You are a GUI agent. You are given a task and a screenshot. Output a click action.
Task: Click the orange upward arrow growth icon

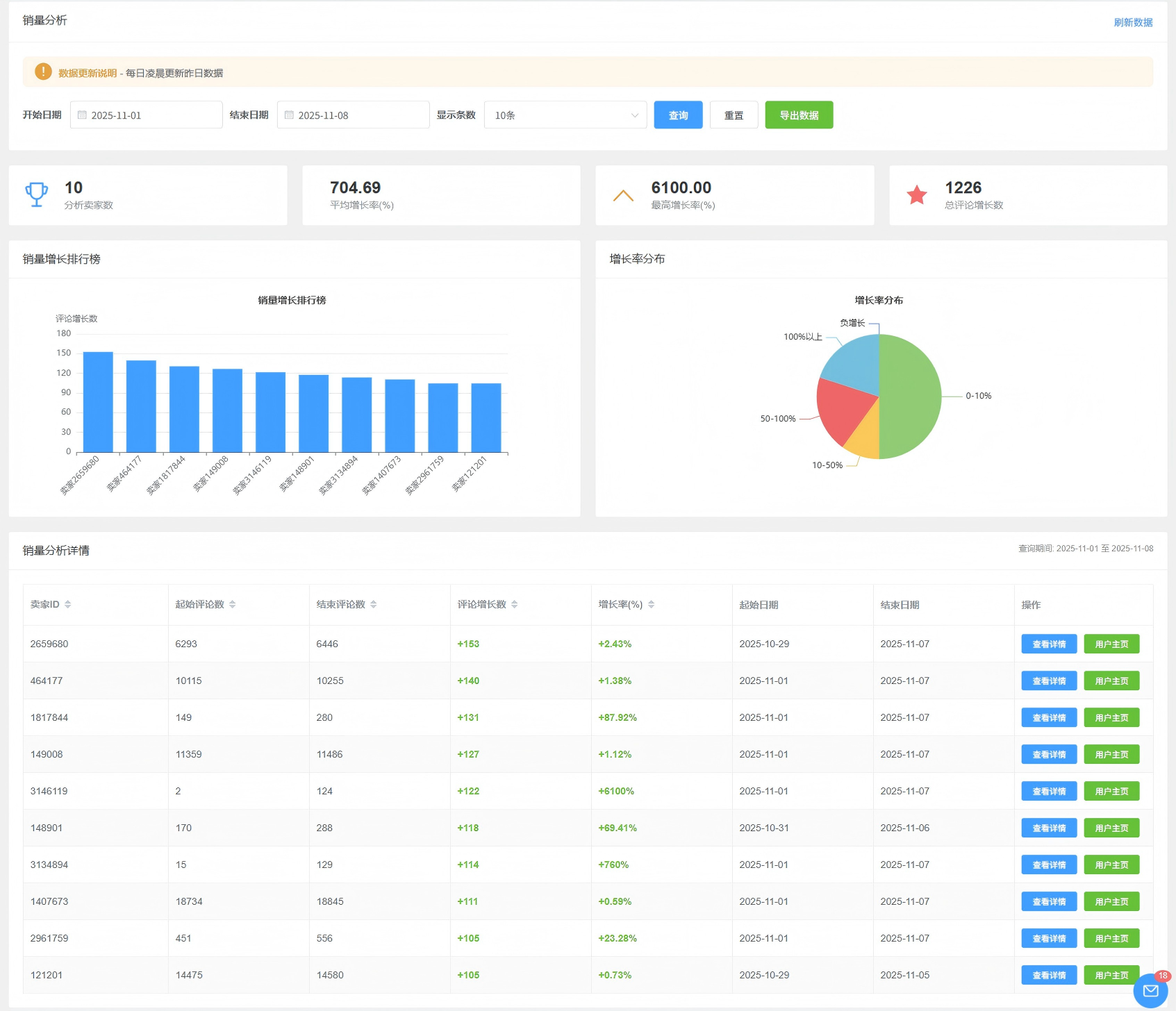623,196
